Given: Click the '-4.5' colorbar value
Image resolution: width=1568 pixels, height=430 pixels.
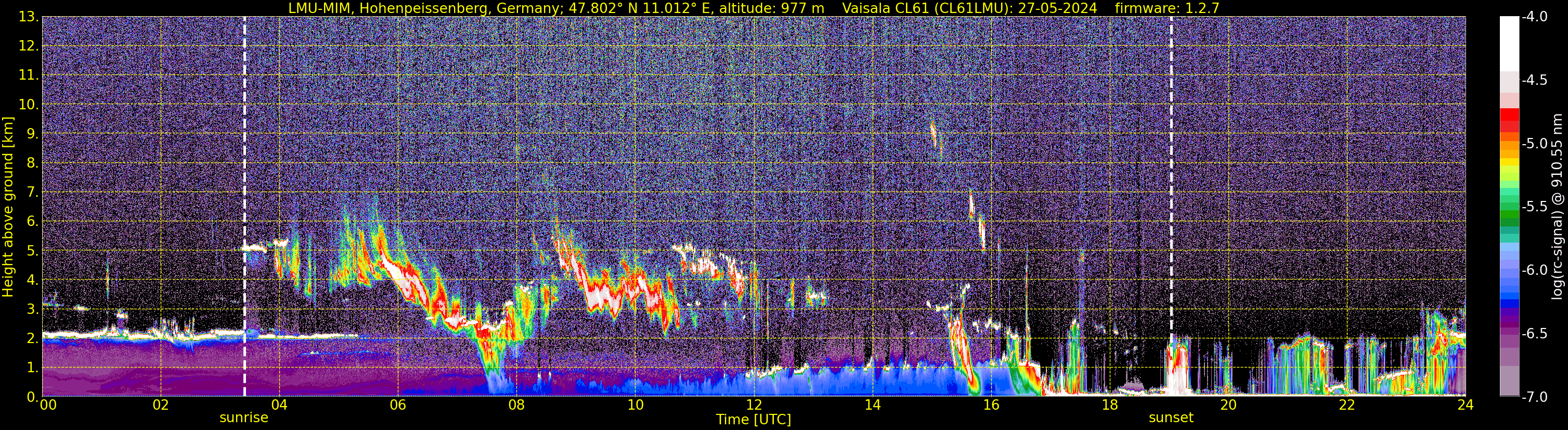Looking at the screenshot, I should pyautogui.click(x=1534, y=80).
